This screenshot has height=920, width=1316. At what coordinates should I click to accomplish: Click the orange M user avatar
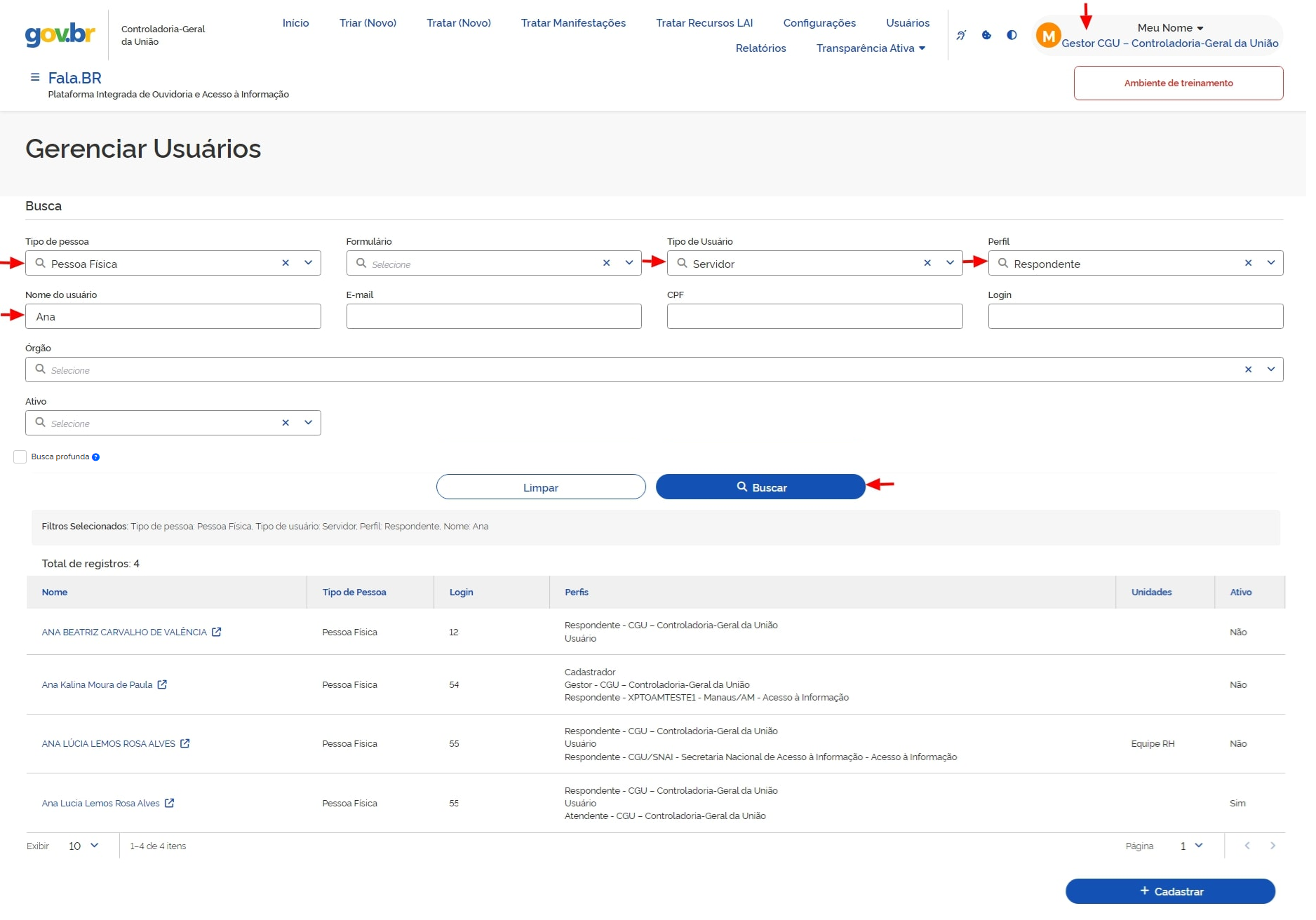1048,35
